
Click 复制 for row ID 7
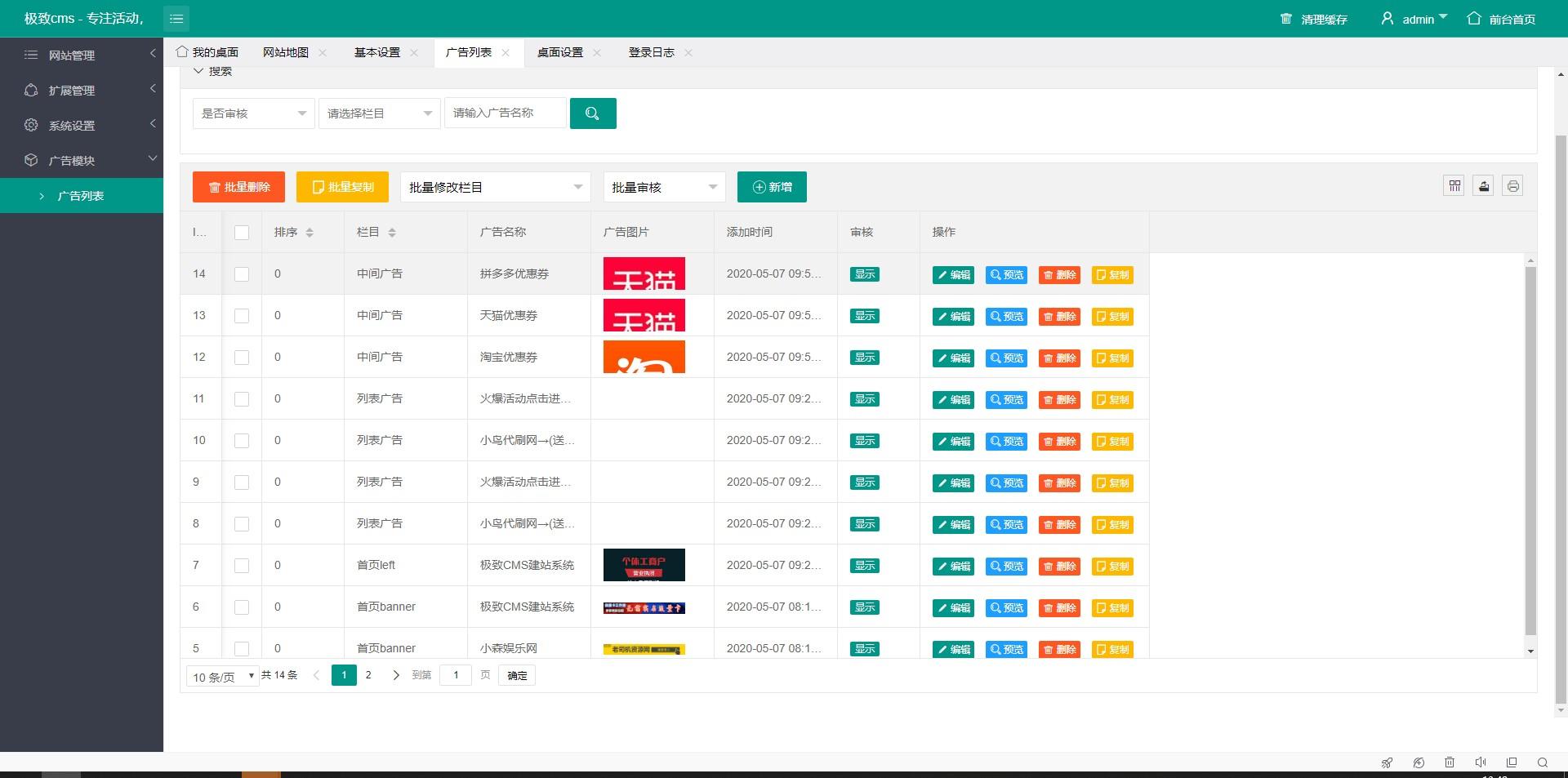1112,567
